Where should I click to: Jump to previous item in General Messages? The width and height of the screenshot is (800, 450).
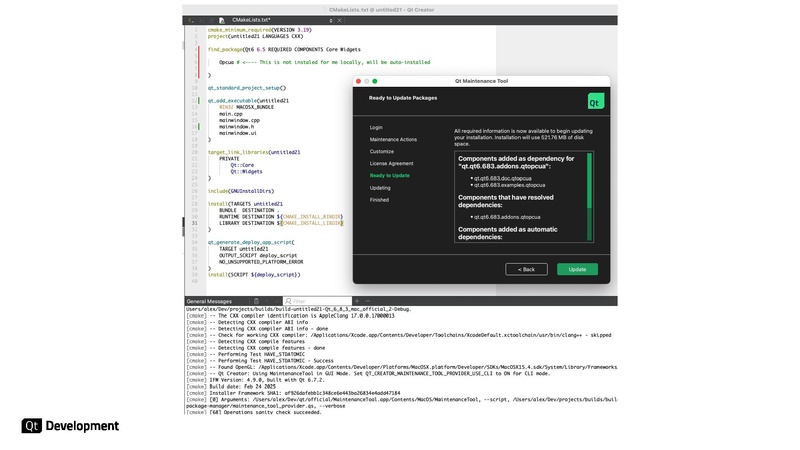coord(266,301)
